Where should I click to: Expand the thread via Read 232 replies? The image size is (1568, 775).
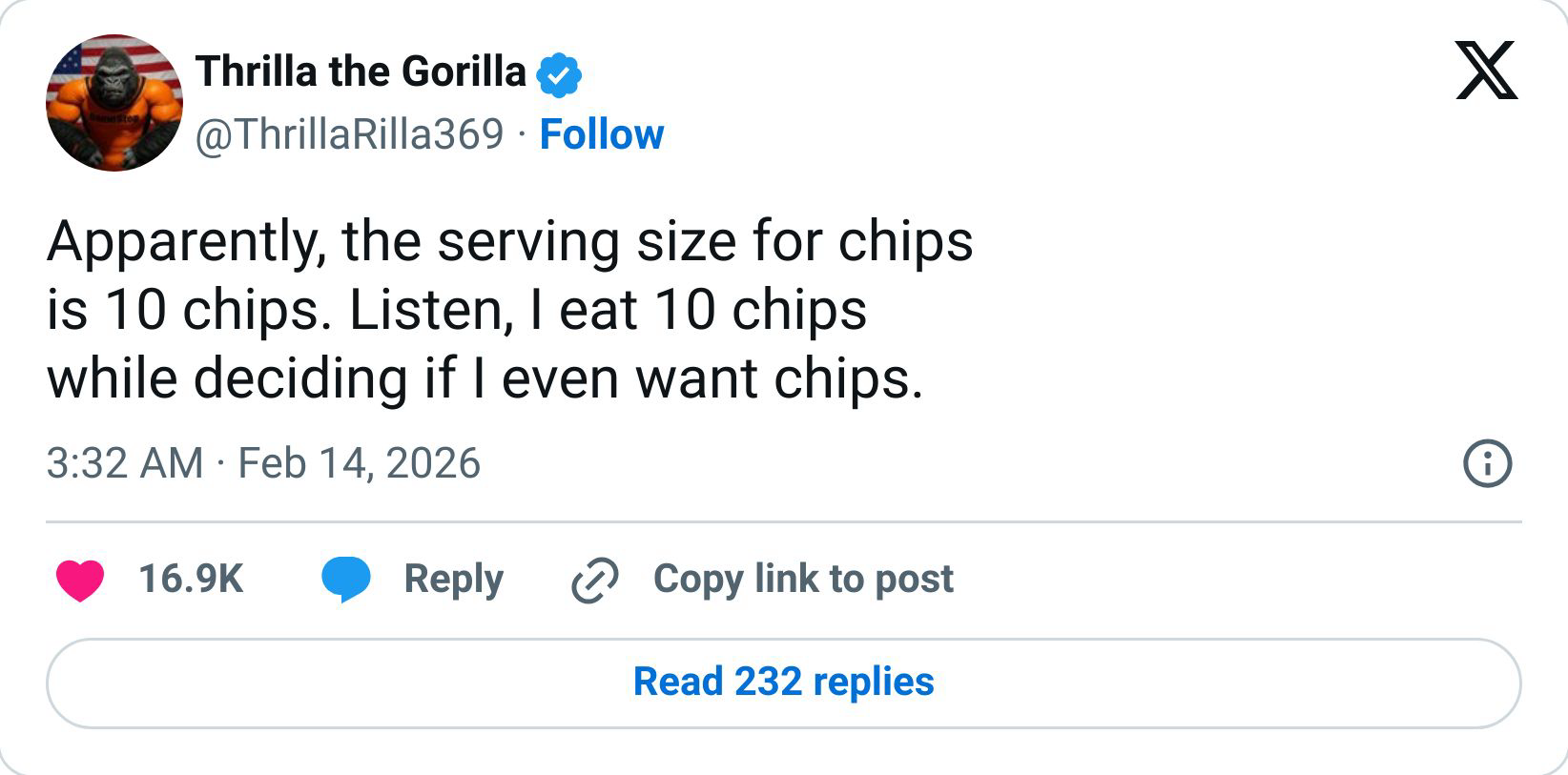tap(784, 683)
